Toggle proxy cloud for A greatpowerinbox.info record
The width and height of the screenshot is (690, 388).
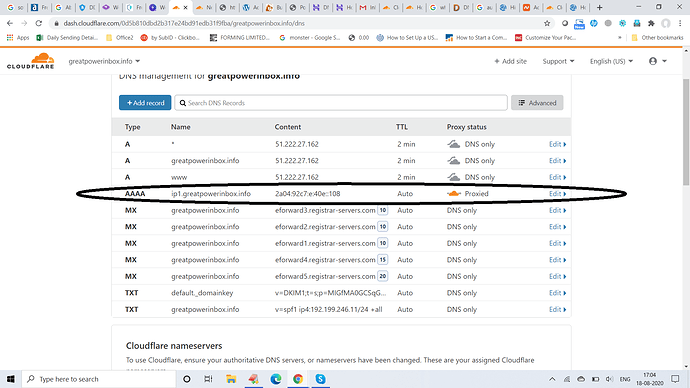click(454, 161)
